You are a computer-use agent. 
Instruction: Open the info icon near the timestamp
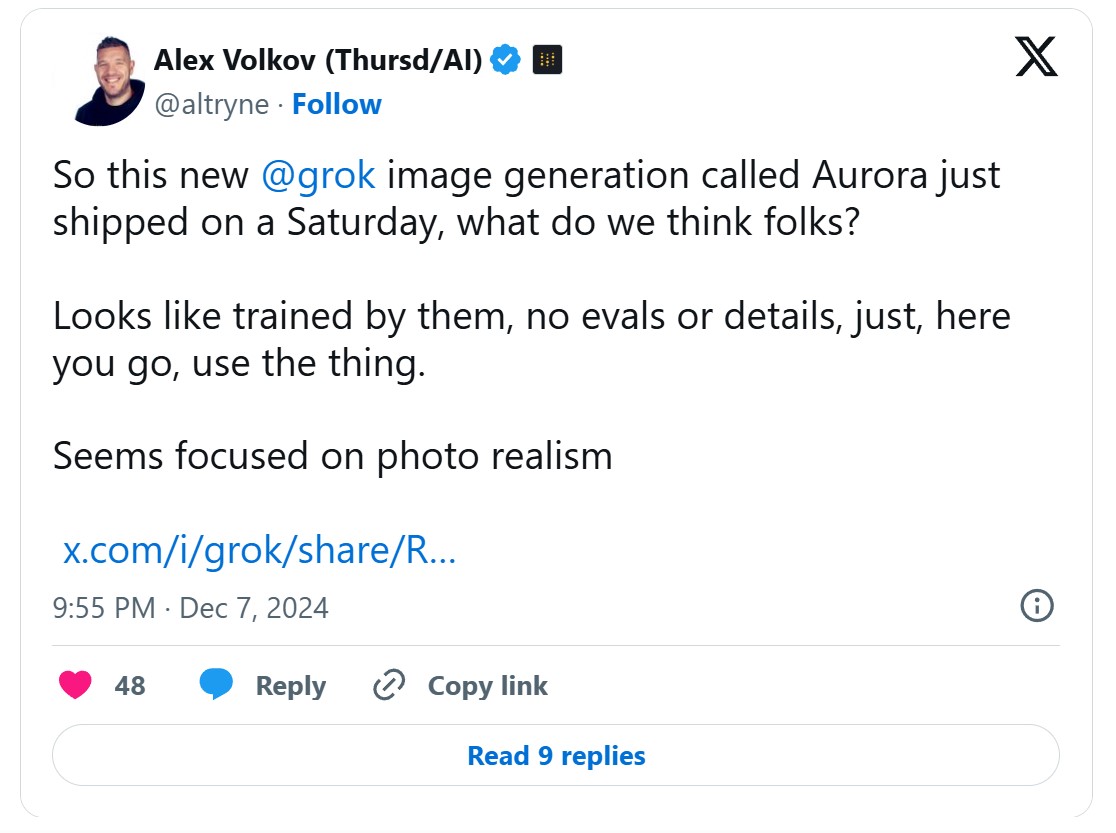1037,606
